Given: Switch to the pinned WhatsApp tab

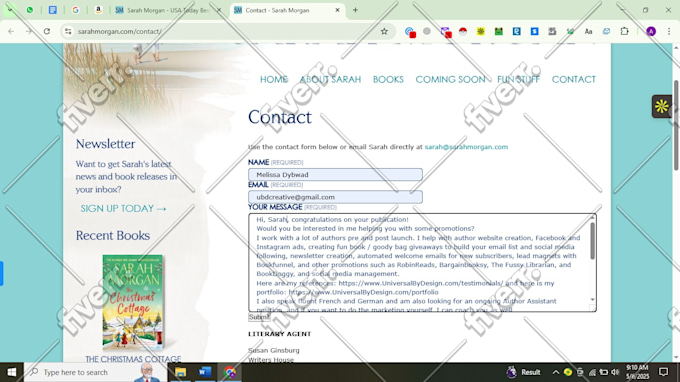Looking at the screenshot, I should [29, 10].
